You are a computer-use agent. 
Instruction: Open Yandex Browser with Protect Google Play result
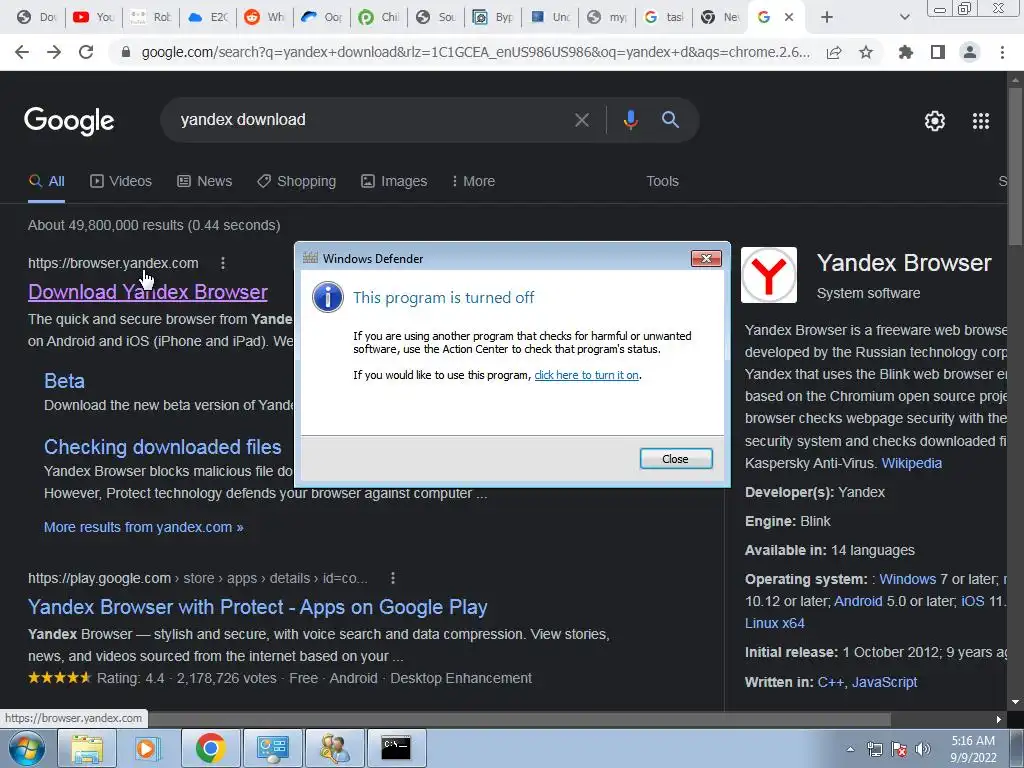[257, 607]
